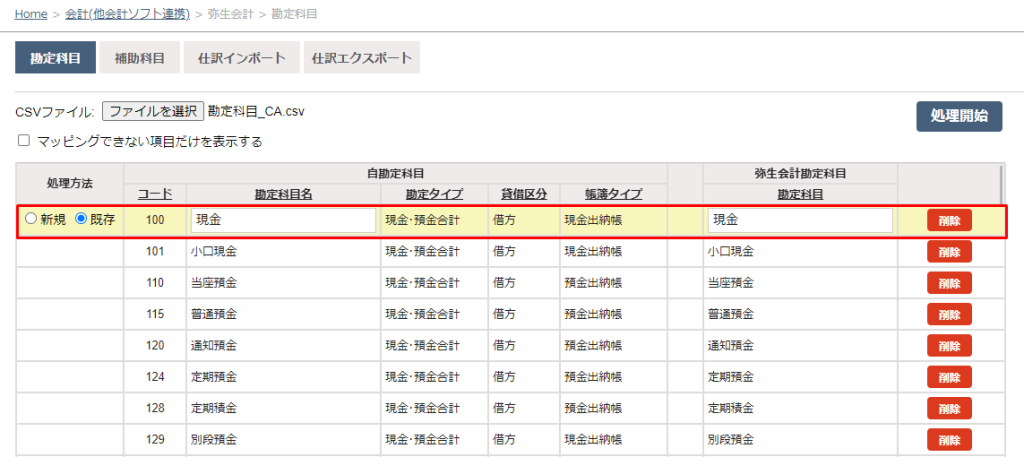Delete row 115 普通預金
Screen dimensions: 1024x457
(950, 314)
